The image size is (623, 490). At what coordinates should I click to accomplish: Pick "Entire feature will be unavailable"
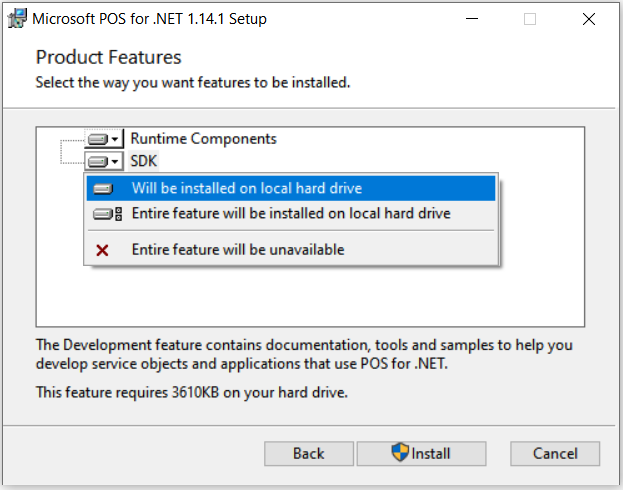pos(238,250)
